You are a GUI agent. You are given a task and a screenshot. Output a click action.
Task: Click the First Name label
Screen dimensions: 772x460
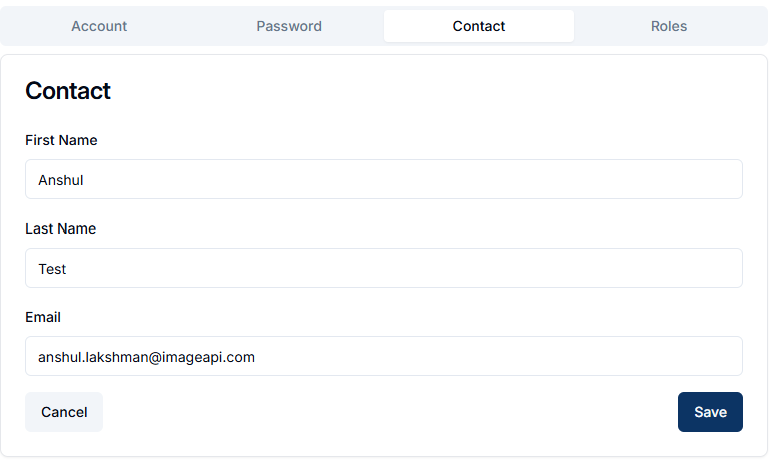[x=61, y=140]
